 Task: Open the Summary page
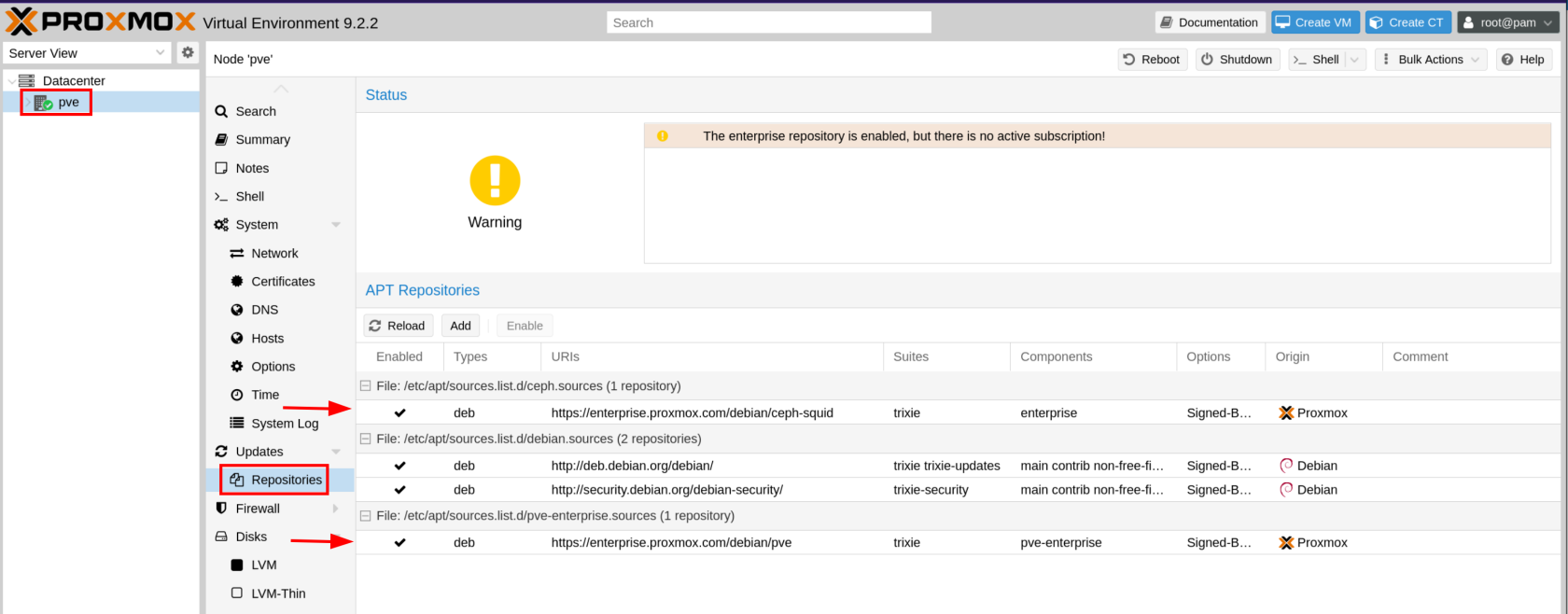262,139
